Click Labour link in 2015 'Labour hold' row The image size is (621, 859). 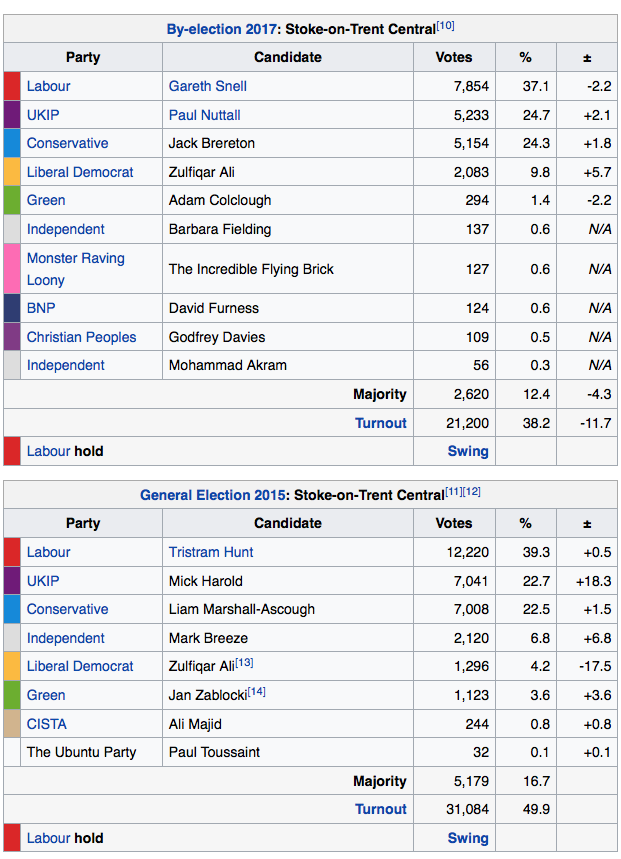click(49, 838)
